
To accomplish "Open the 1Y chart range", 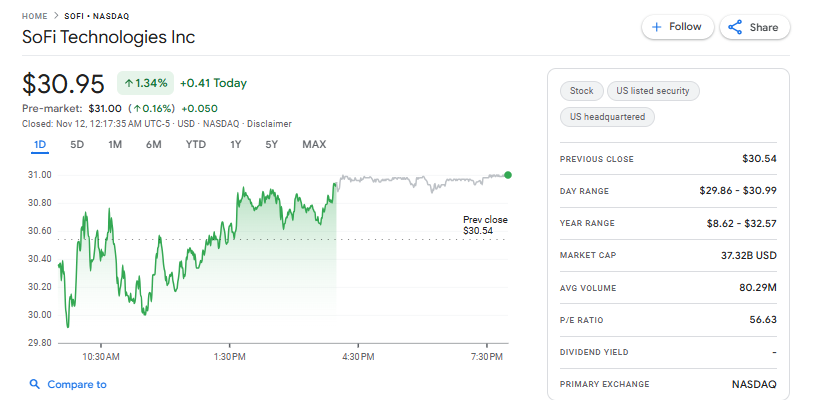I will (x=236, y=145).
